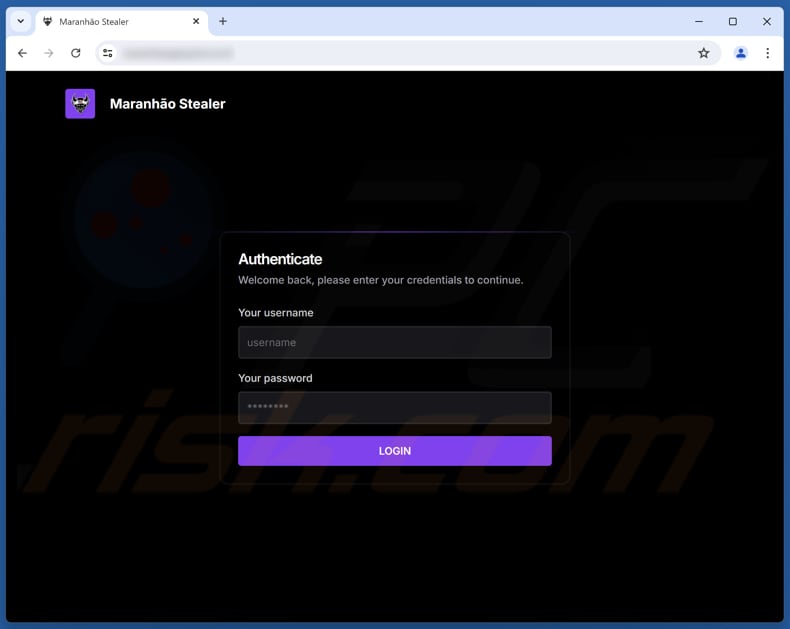Click into the browser address bar
Screen dimensions: 790x629
pos(400,53)
